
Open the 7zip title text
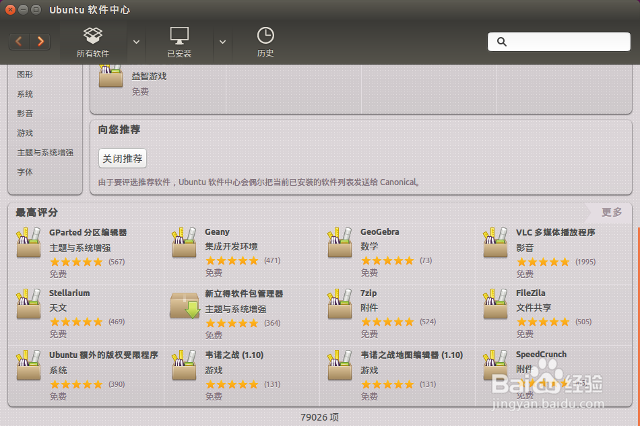[368, 293]
